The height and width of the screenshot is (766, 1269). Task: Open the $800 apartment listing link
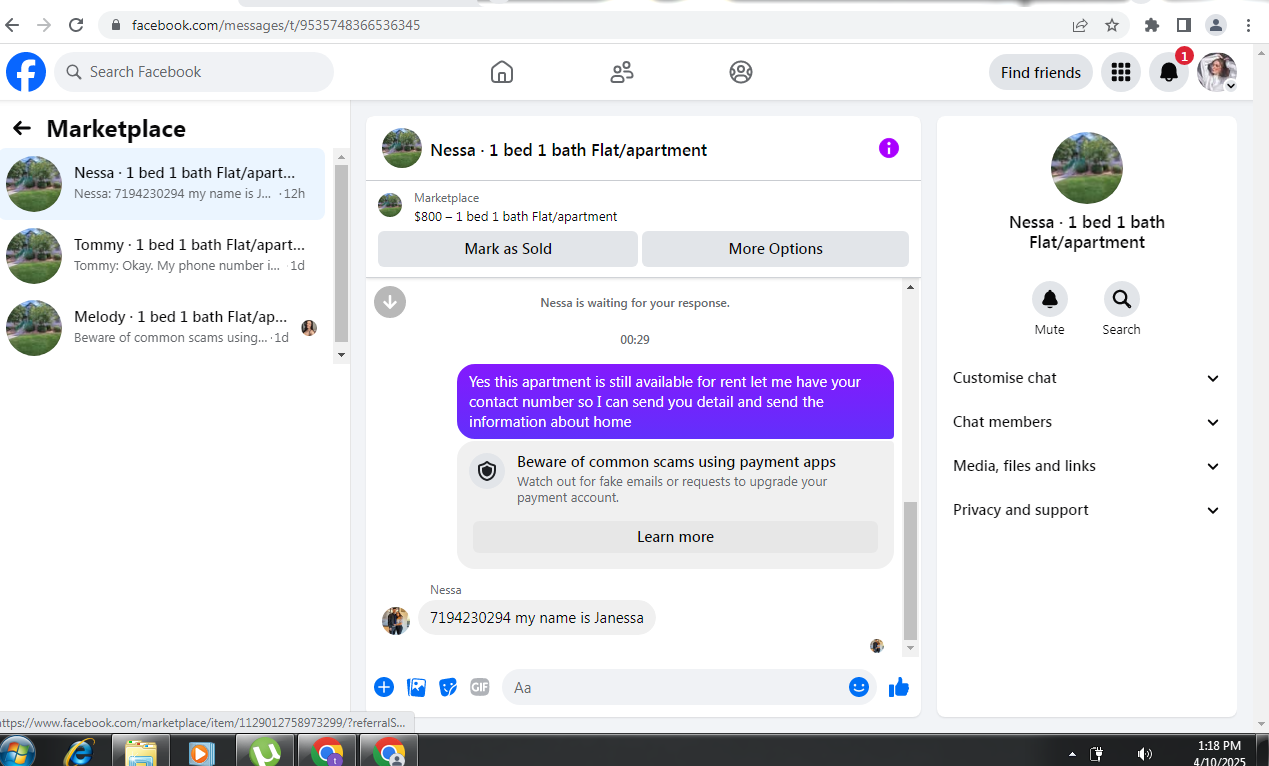pos(515,216)
